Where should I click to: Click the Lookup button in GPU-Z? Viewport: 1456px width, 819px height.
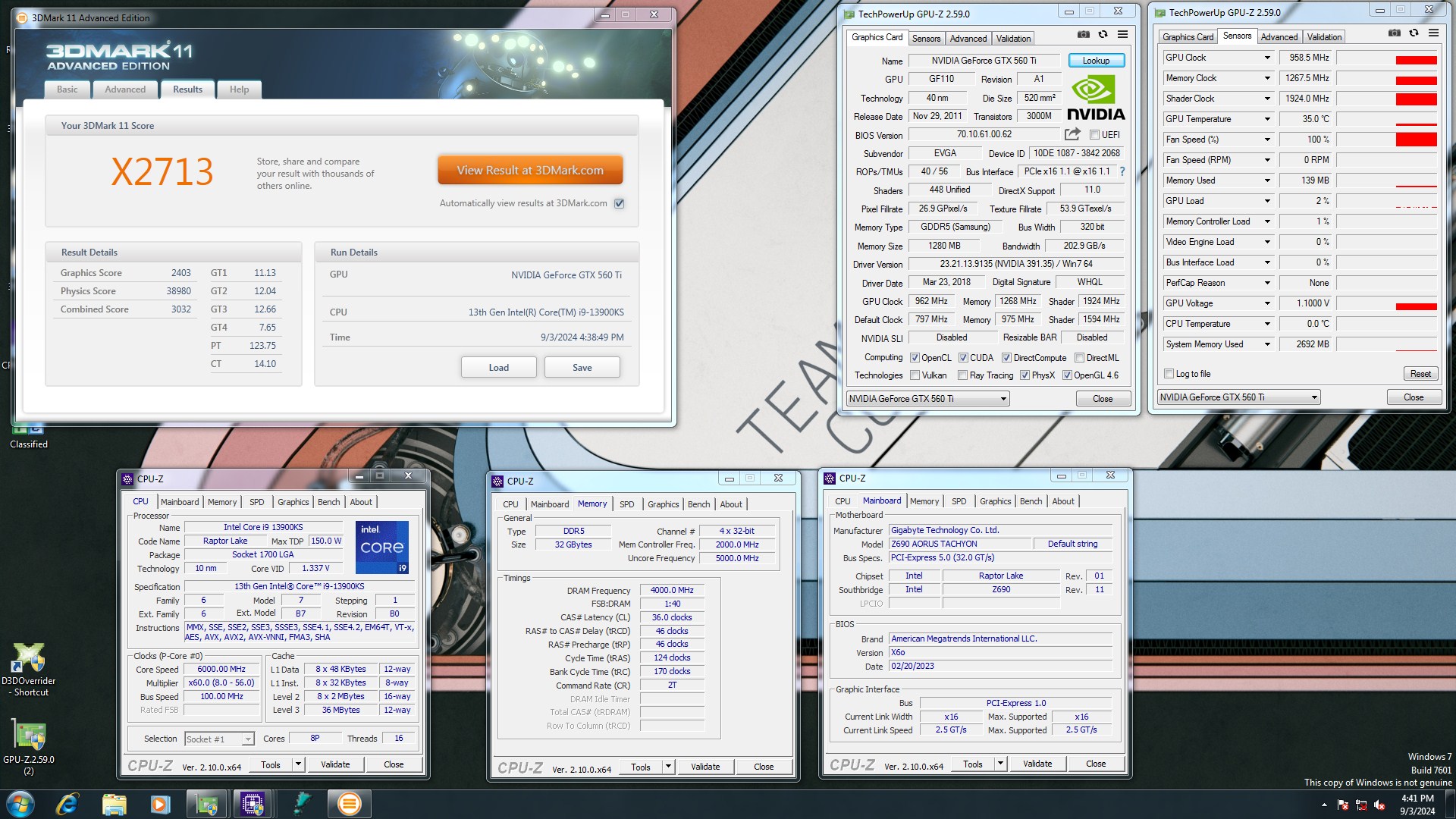(1096, 61)
